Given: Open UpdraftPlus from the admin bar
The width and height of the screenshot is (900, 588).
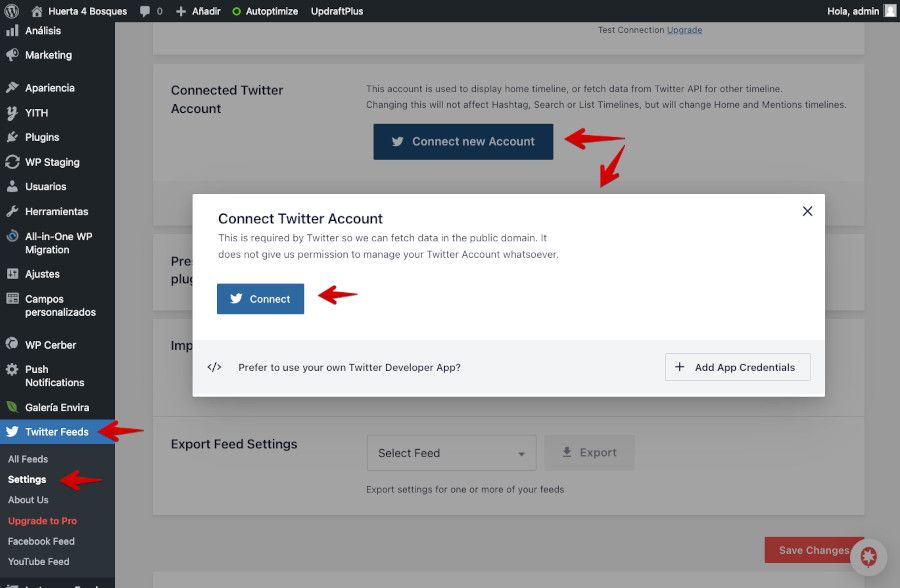Looking at the screenshot, I should pyautogui.click(x=337, y=11).
